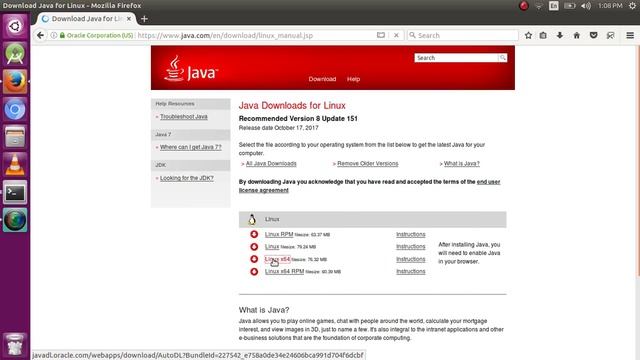Open Where can I get Java 7 link
640x360 pixels.
(x=191, y=147)
